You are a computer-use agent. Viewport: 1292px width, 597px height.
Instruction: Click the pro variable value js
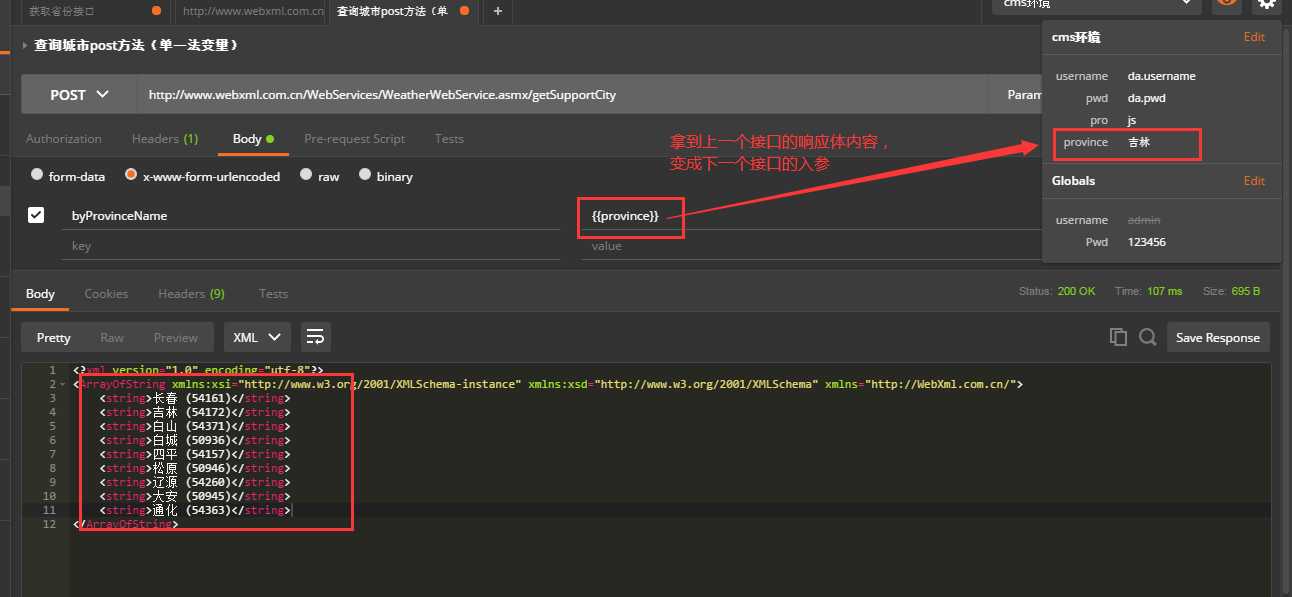click(x=1132, y=120)
